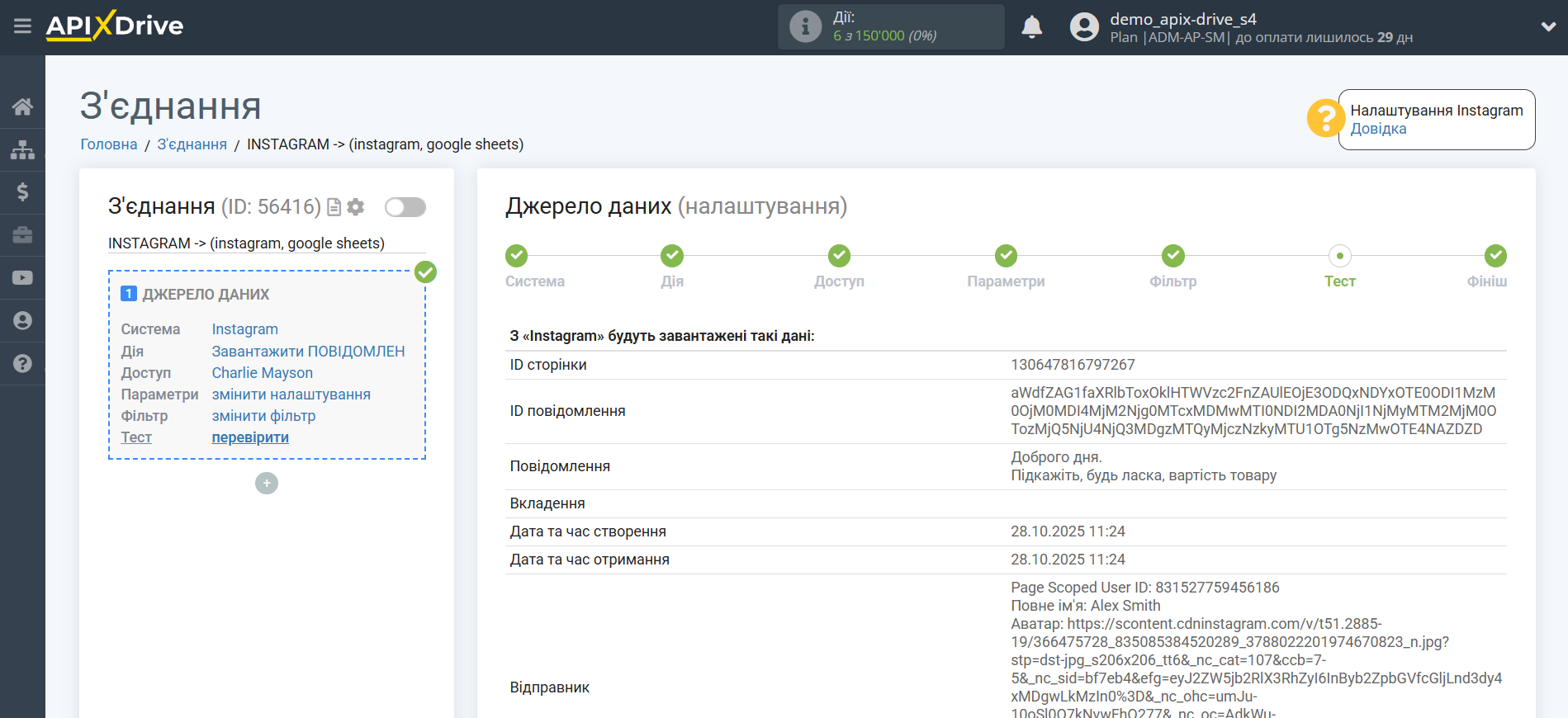The image size is (1568, 718).
Task: Click the briefcase icon in the sidebar
Action: pos(22,235)
